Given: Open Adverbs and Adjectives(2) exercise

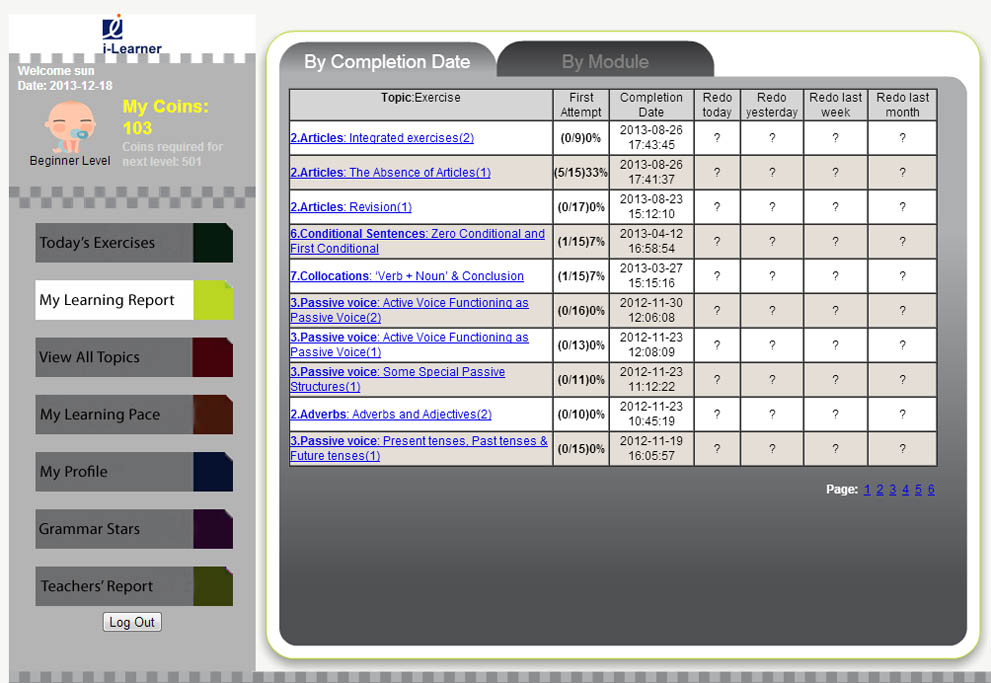Looking at the screenshot, I should pos(391,414).
